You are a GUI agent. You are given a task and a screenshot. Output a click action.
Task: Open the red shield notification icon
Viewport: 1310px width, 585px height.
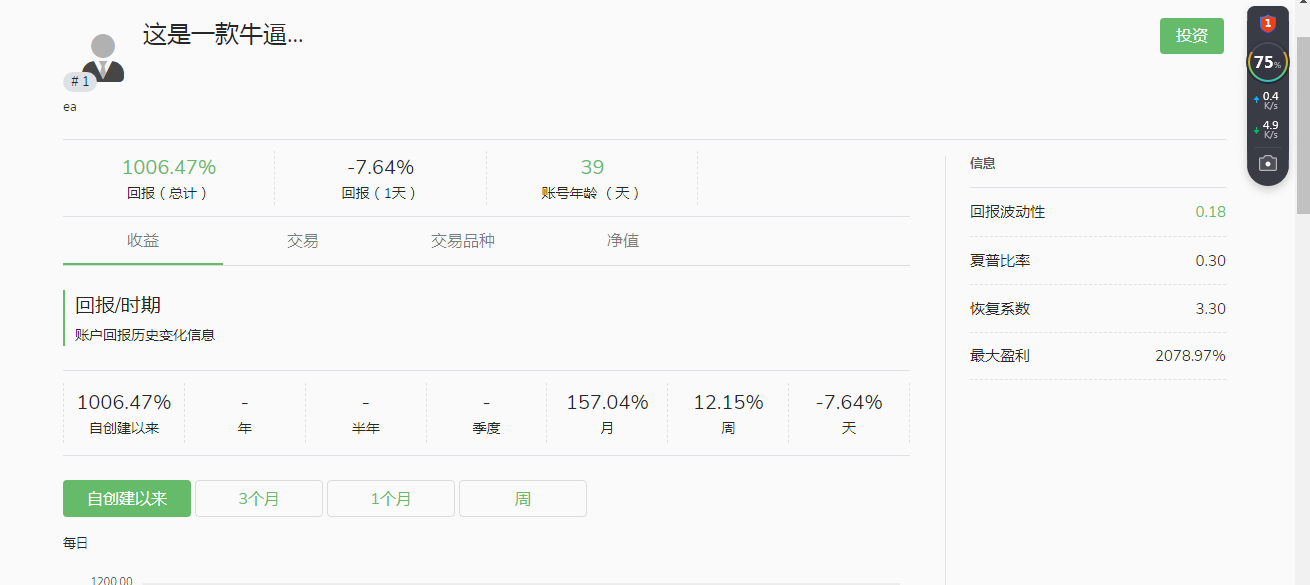pyautogui.click(x=1267, y=23)
